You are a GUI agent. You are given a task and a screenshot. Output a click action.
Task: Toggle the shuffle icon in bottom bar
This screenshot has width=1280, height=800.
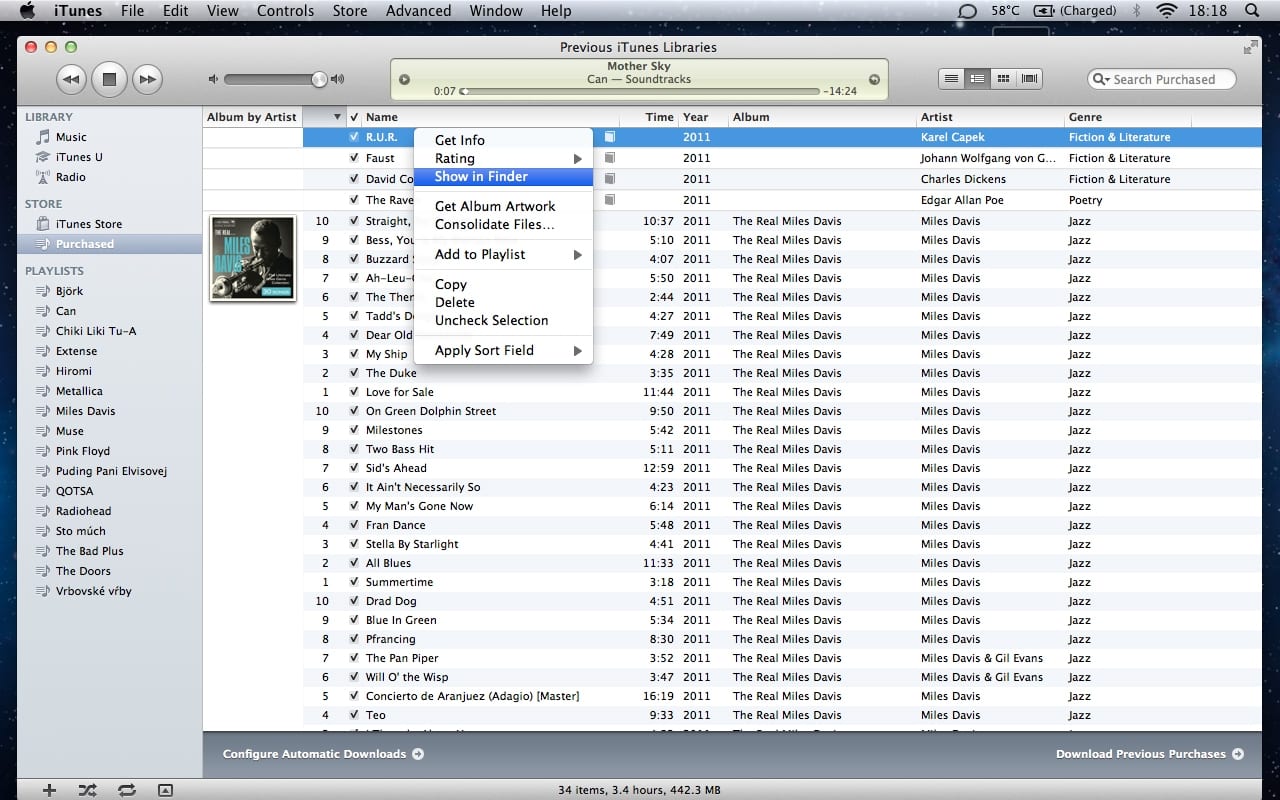(x=88, y=790)
